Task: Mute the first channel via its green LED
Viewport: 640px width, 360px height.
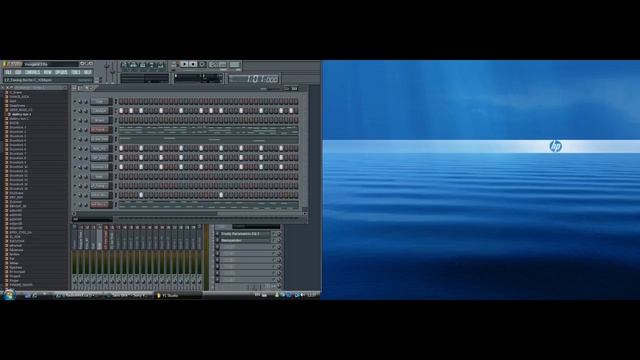Action: 75,101
